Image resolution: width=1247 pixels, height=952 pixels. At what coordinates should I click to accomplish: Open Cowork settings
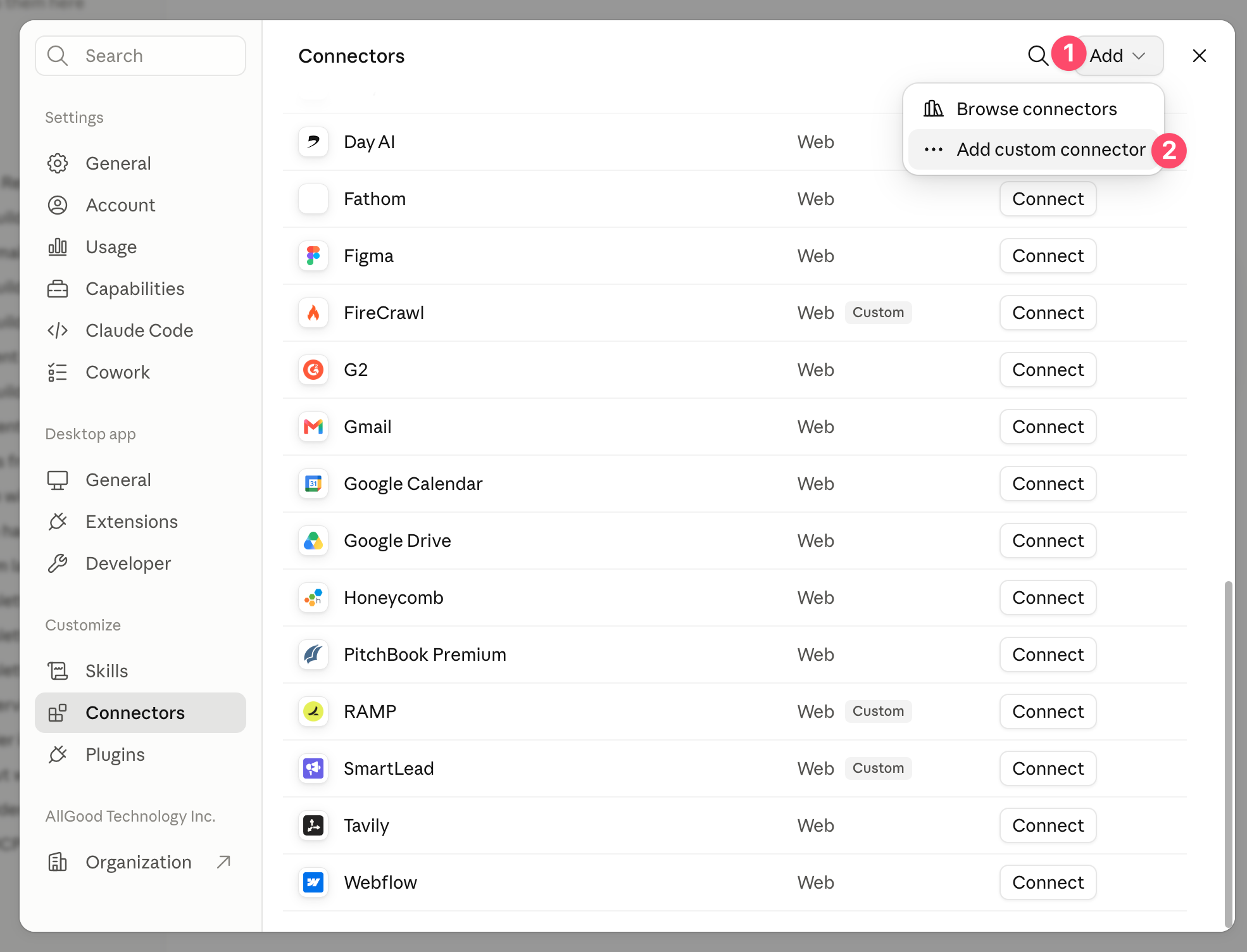pyautogui.click(x=141, y=372)
